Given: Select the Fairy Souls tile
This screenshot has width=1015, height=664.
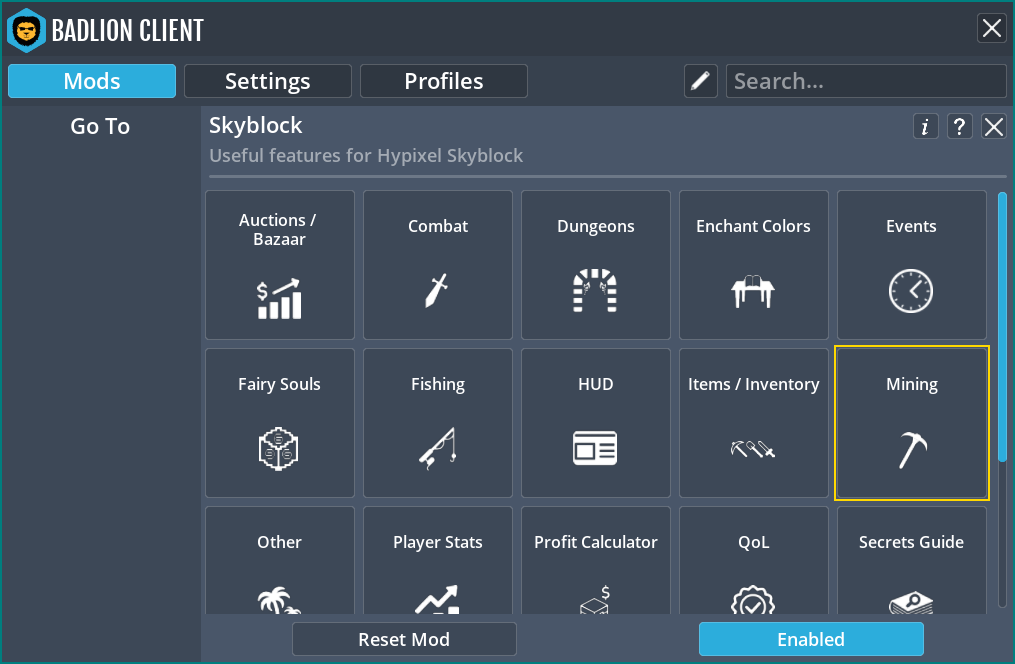Looking at the screenshot, I should pos(280,423).
